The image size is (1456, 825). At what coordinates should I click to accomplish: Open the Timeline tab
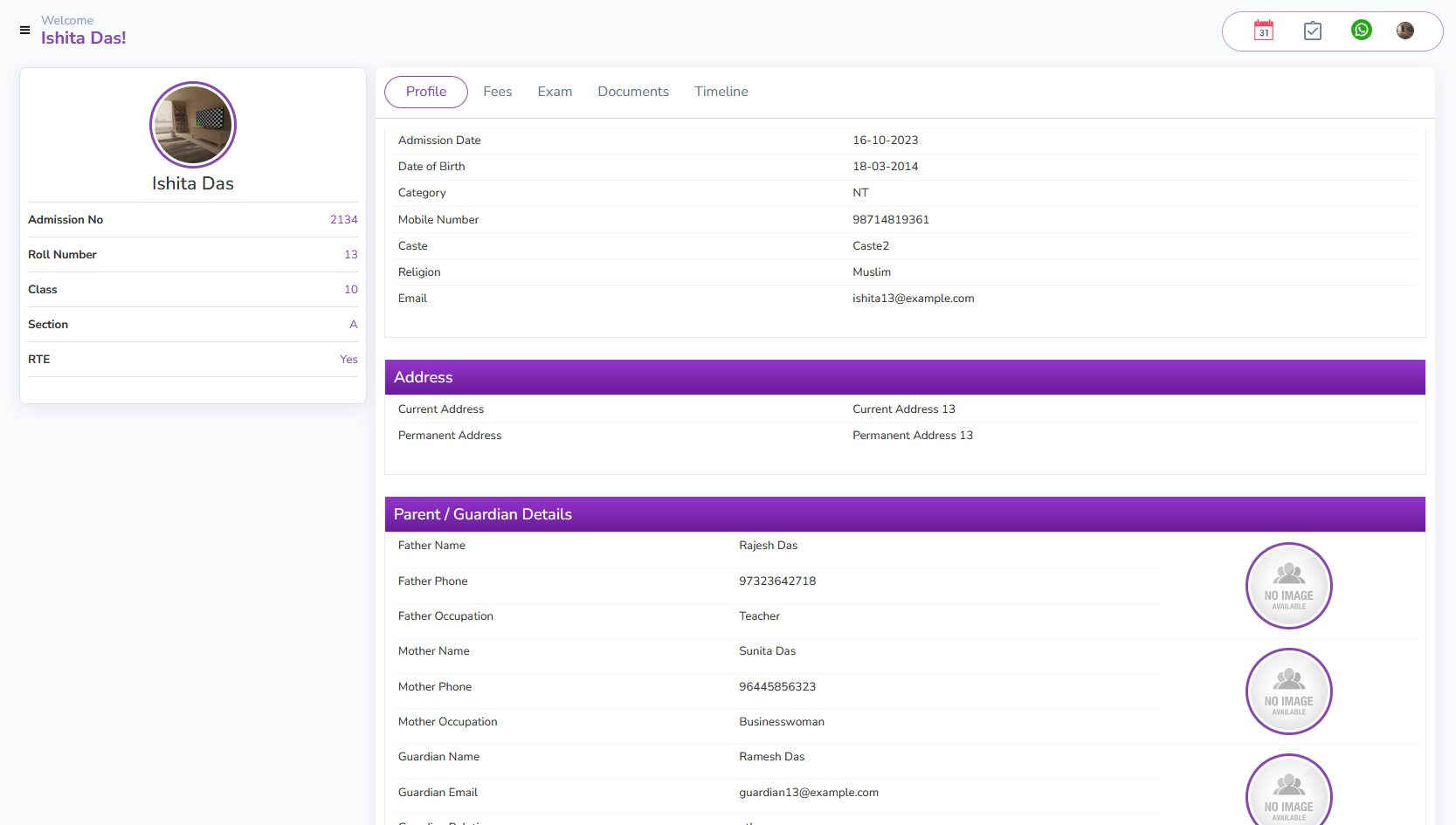click(x=721, y=92)
